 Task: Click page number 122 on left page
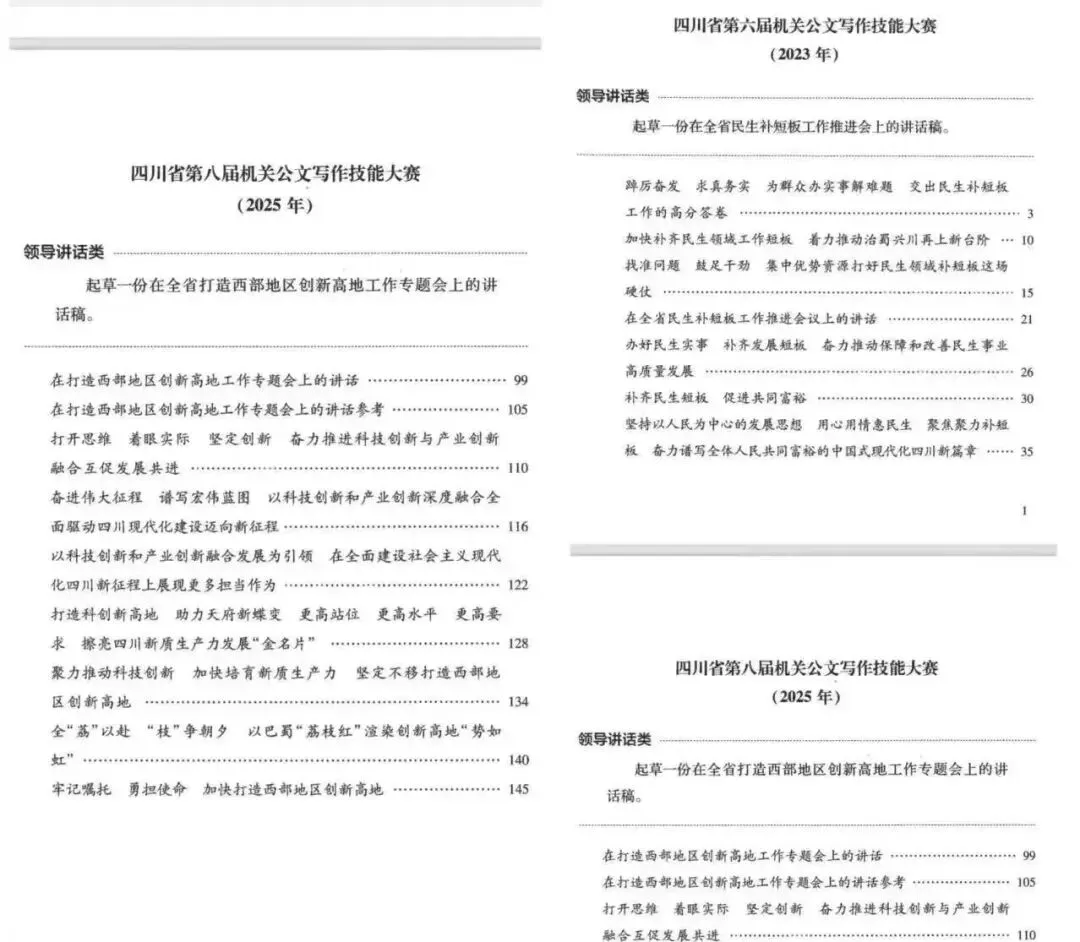click(x=518, y=585)
